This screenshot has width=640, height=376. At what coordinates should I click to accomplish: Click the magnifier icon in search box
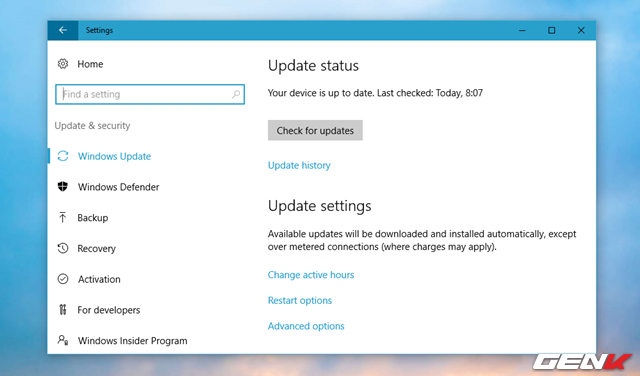coord(236,94)
